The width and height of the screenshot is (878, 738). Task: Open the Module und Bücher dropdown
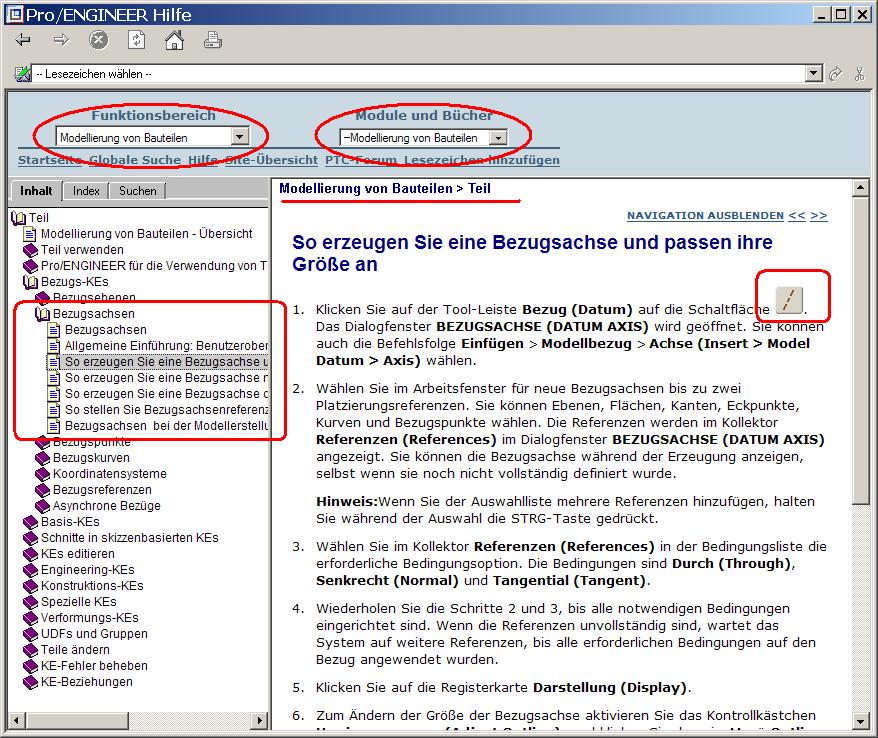498,137
